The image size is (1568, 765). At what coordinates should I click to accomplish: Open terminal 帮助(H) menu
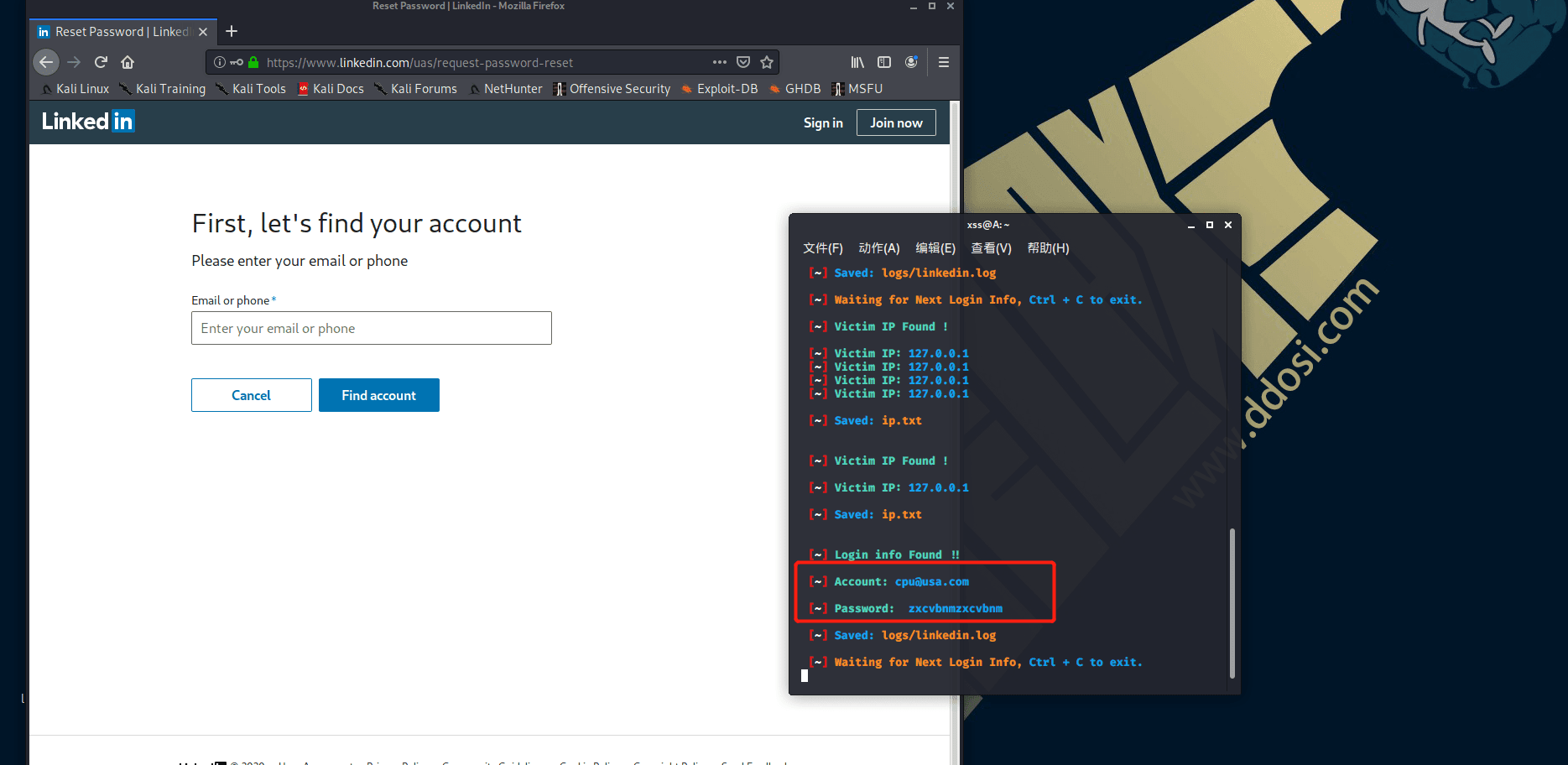[x=1049, y=248]
